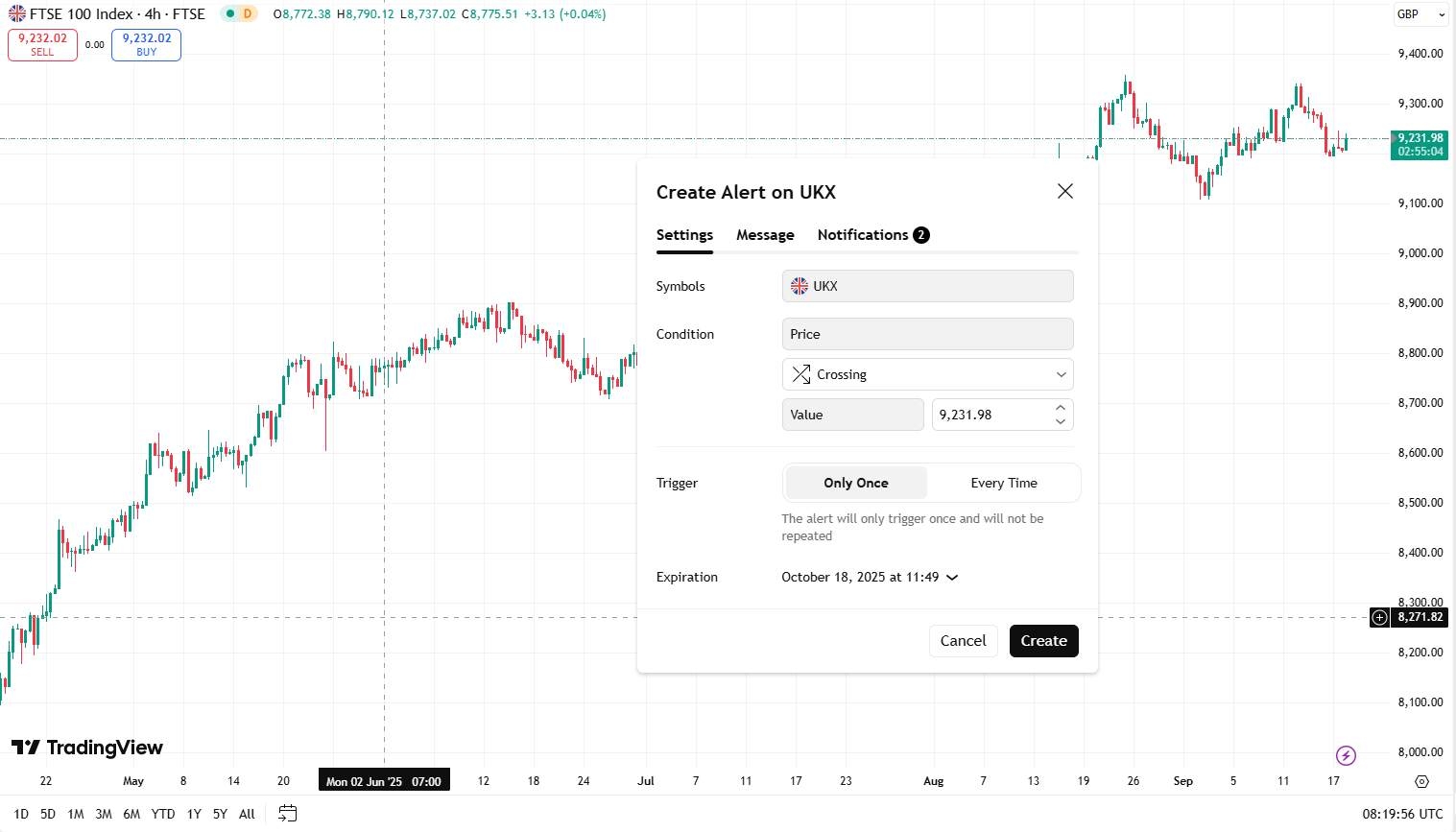Click the plus icon on price scale
Viewport: 1456px width, 832px height.
pyautogui.click(x=1379, y=617)
